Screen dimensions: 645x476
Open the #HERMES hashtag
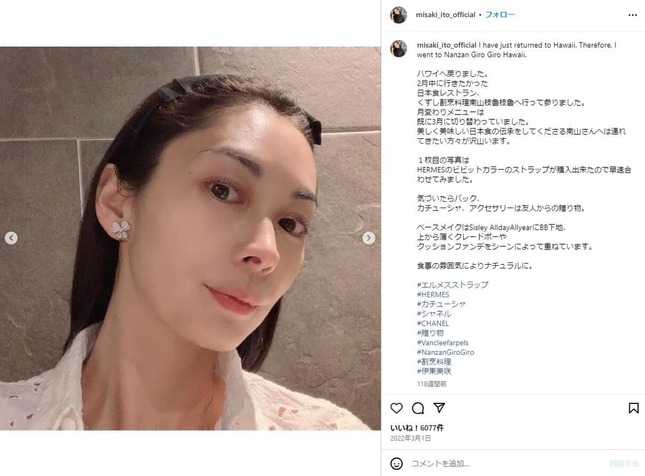[x=433, y=295]
